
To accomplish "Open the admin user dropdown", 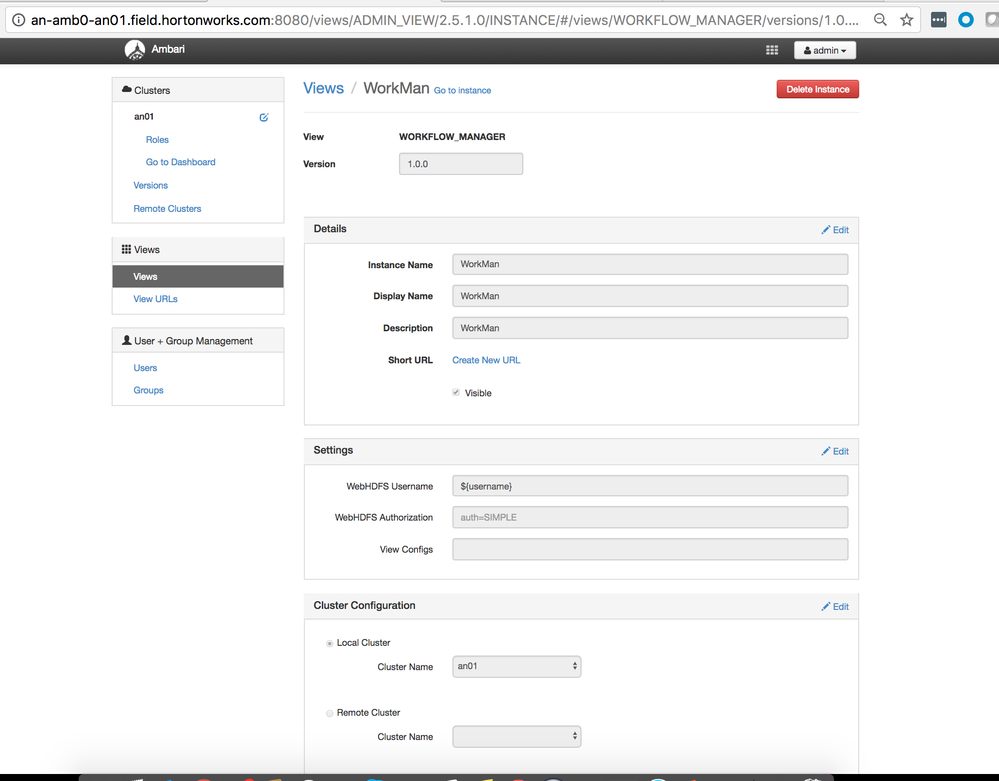I will click(824, 50).
